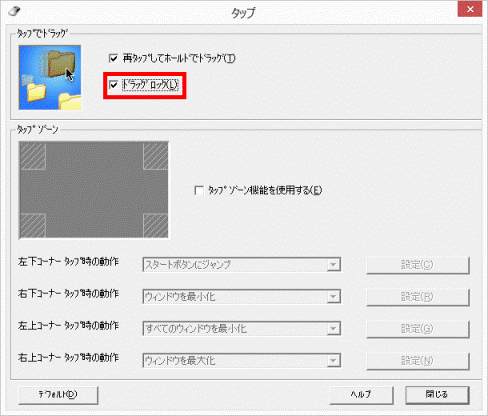Click the 右下コーナー タップ時の動作 label
488x416 pixels.
(68, 294)
